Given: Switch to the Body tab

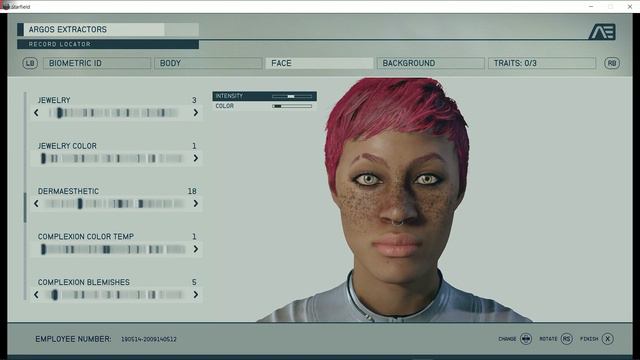Looking at the screenshot, I should 208,63.
